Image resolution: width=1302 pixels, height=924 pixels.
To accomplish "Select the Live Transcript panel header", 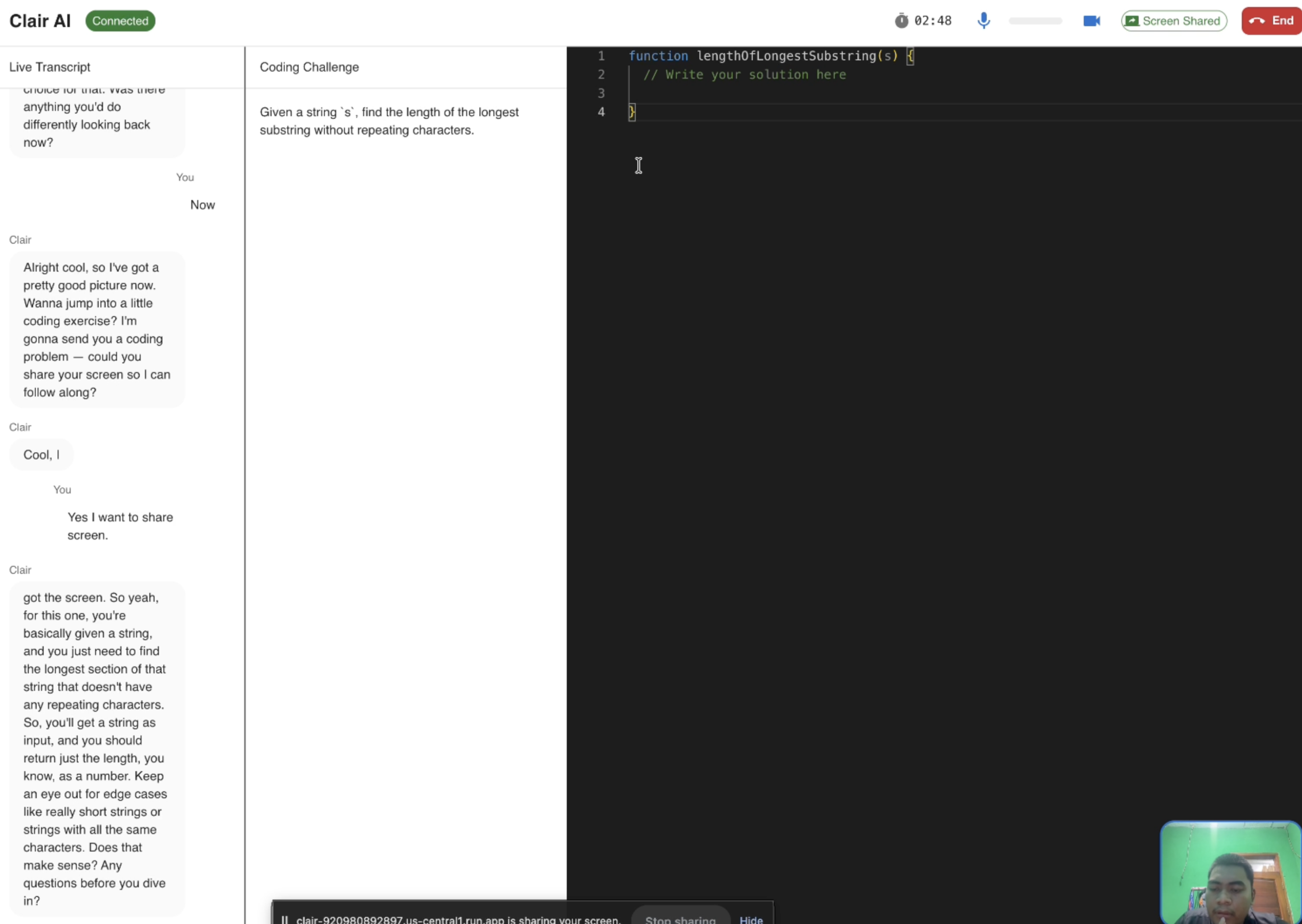I will 50,67.
